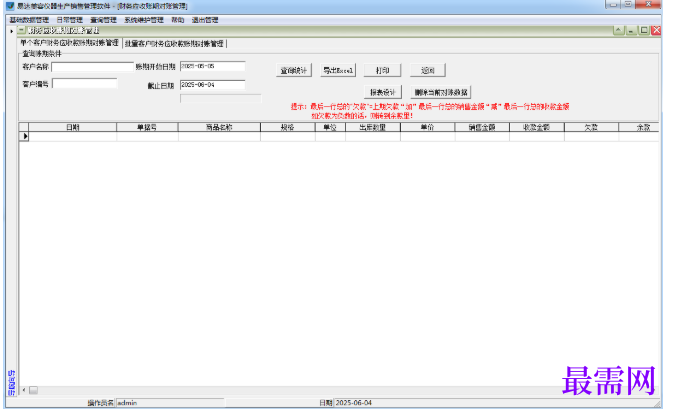The width and height of the screenshot is (674, 412).
Task: Switch to the batch-customer reconciliation tab
Action: (x=175, y=43)
